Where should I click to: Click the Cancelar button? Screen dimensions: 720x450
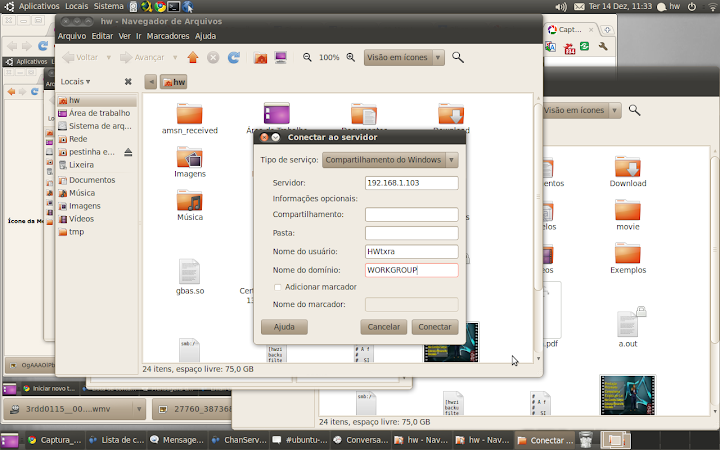pyautogui.click(x=383, y=327)
